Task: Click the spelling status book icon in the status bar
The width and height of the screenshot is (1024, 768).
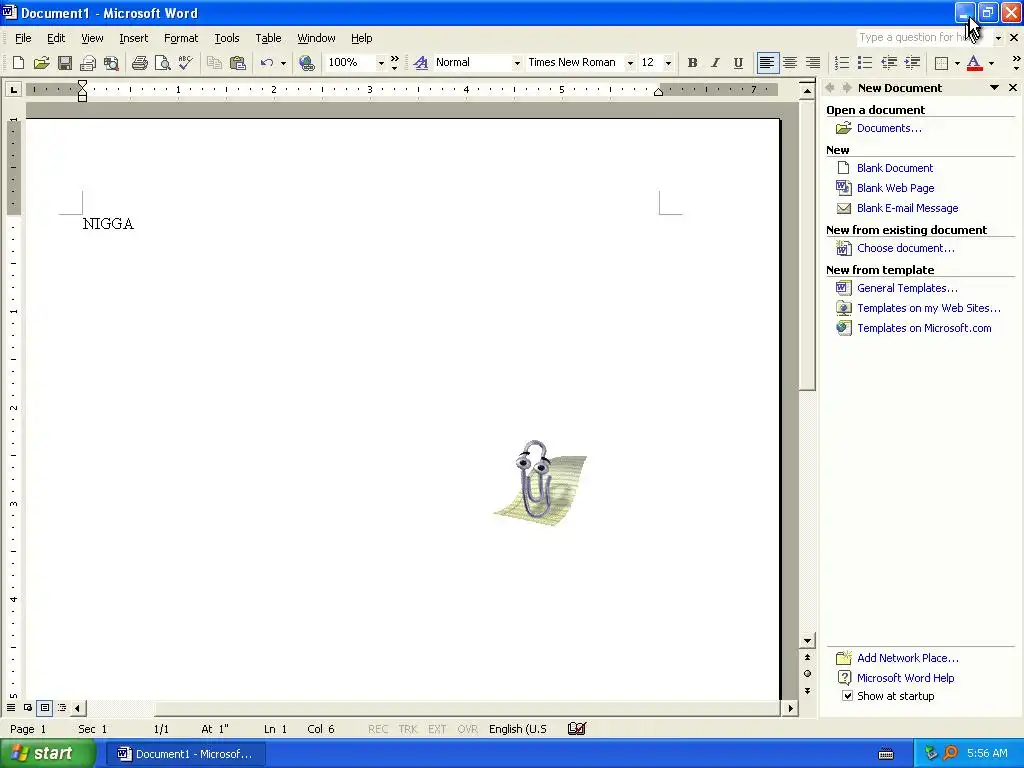Action: pos(577,729)
